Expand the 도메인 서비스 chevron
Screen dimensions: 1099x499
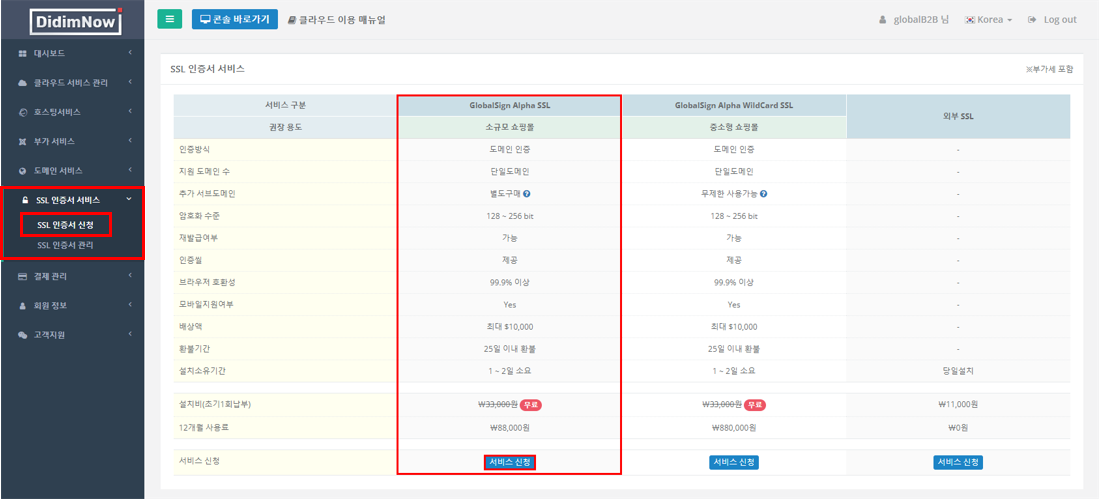point(130,170)
